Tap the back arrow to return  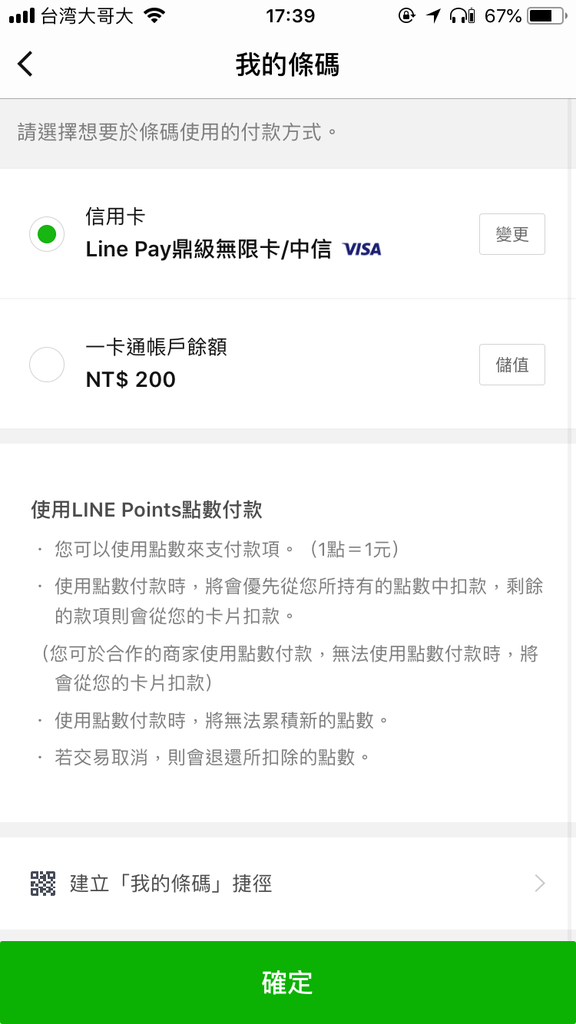pos(25,63)
